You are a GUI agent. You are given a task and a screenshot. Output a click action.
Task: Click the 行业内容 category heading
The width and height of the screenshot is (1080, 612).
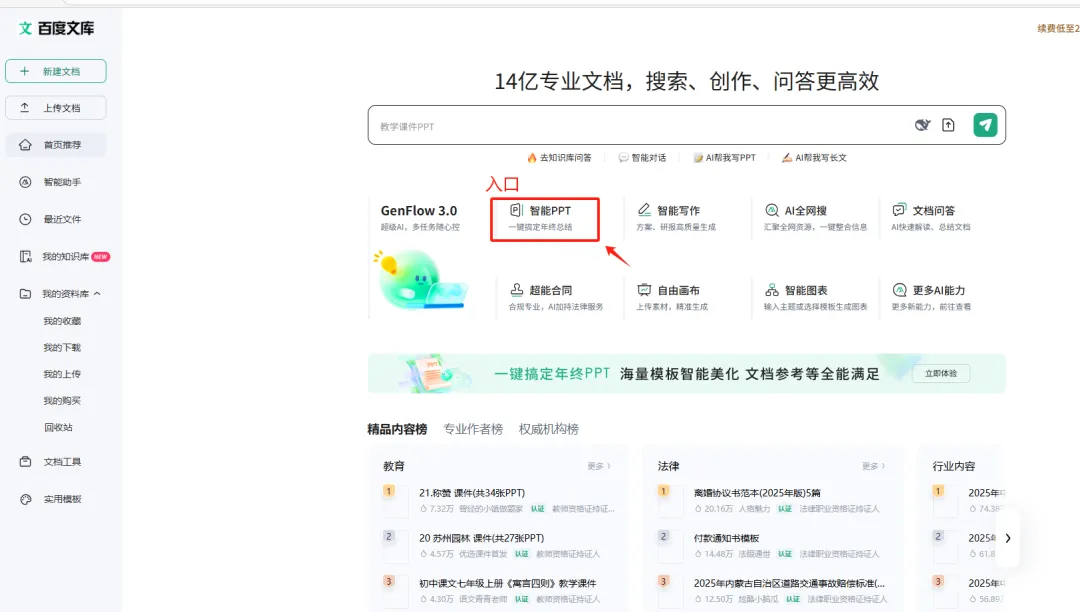pos(954,466)
